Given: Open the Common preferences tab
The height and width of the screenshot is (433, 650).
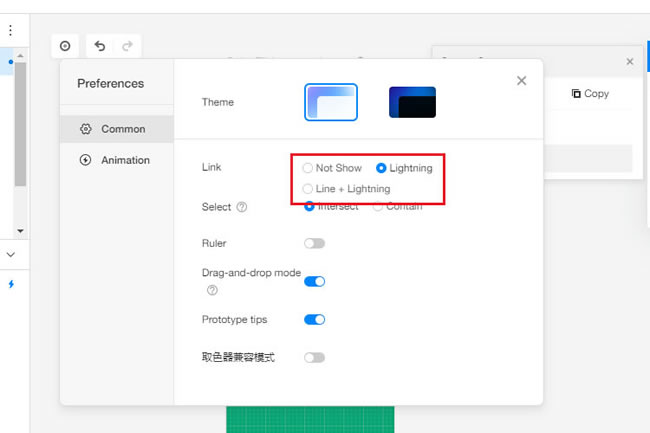Looking at the screenshot, I should 117,129.
